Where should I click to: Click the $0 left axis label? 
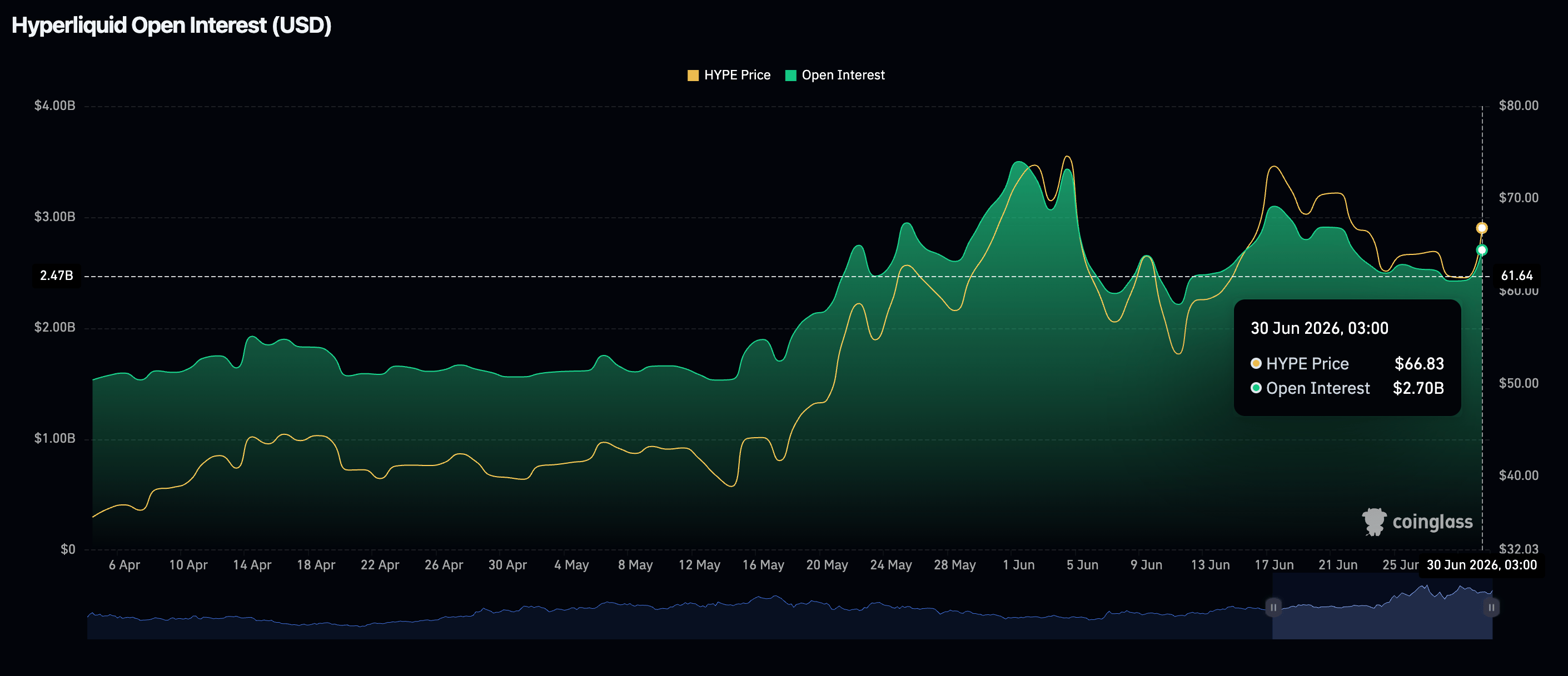68,549
